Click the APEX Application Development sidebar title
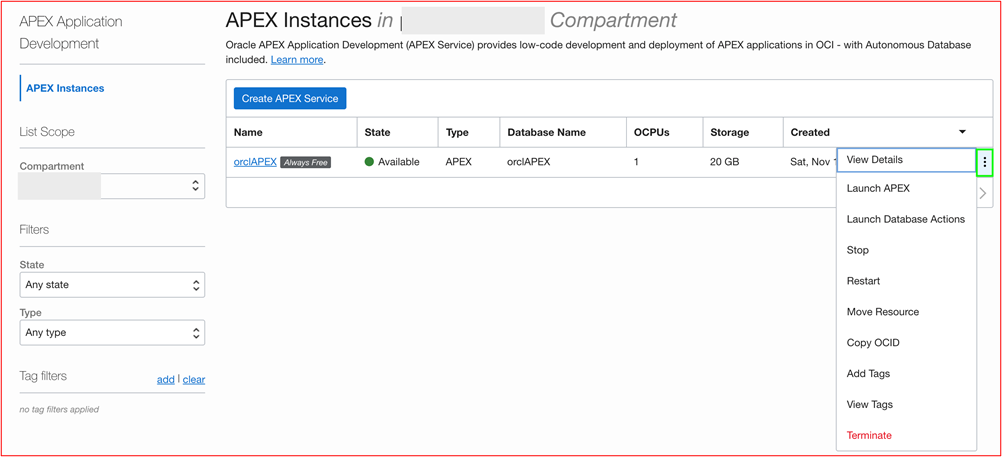This screenshot has height=457, width=1002. (x=71, y=33)
